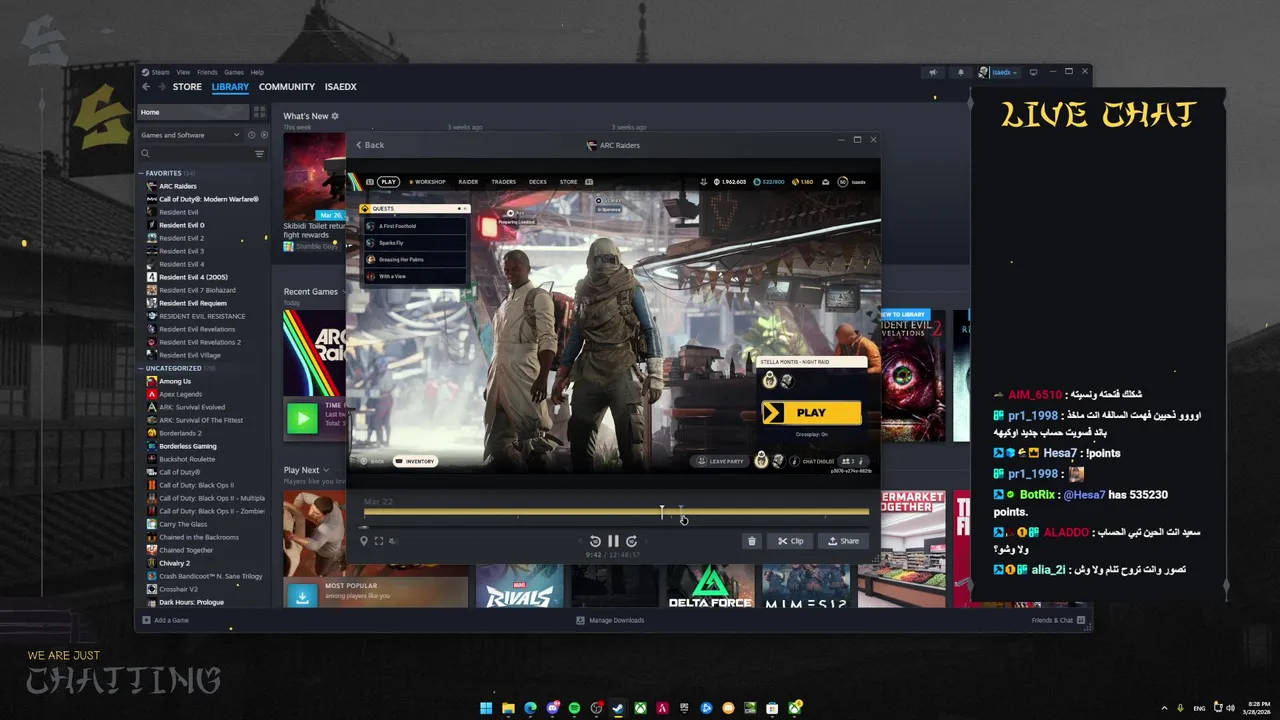Toggle ready-to-play filter icon
Image resolution: width=1280 pixels, height=720 pixels.
264,135
